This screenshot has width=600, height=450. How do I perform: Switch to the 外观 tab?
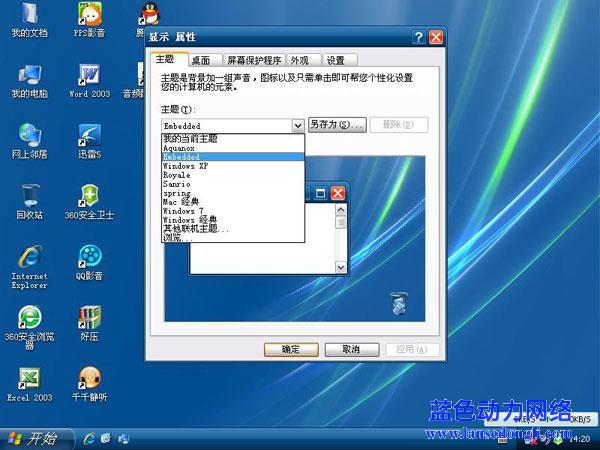(x=303, y=60)
